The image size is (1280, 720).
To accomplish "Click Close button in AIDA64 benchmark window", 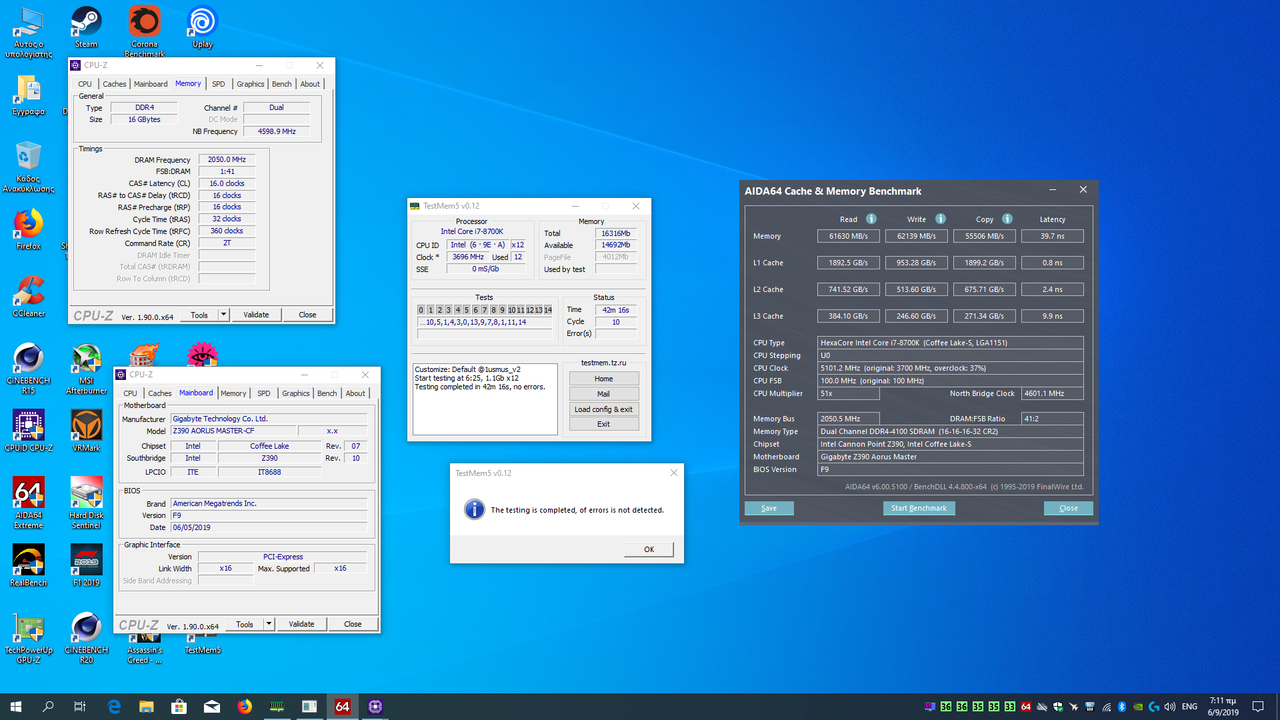I will click(x=1069, y=508).
